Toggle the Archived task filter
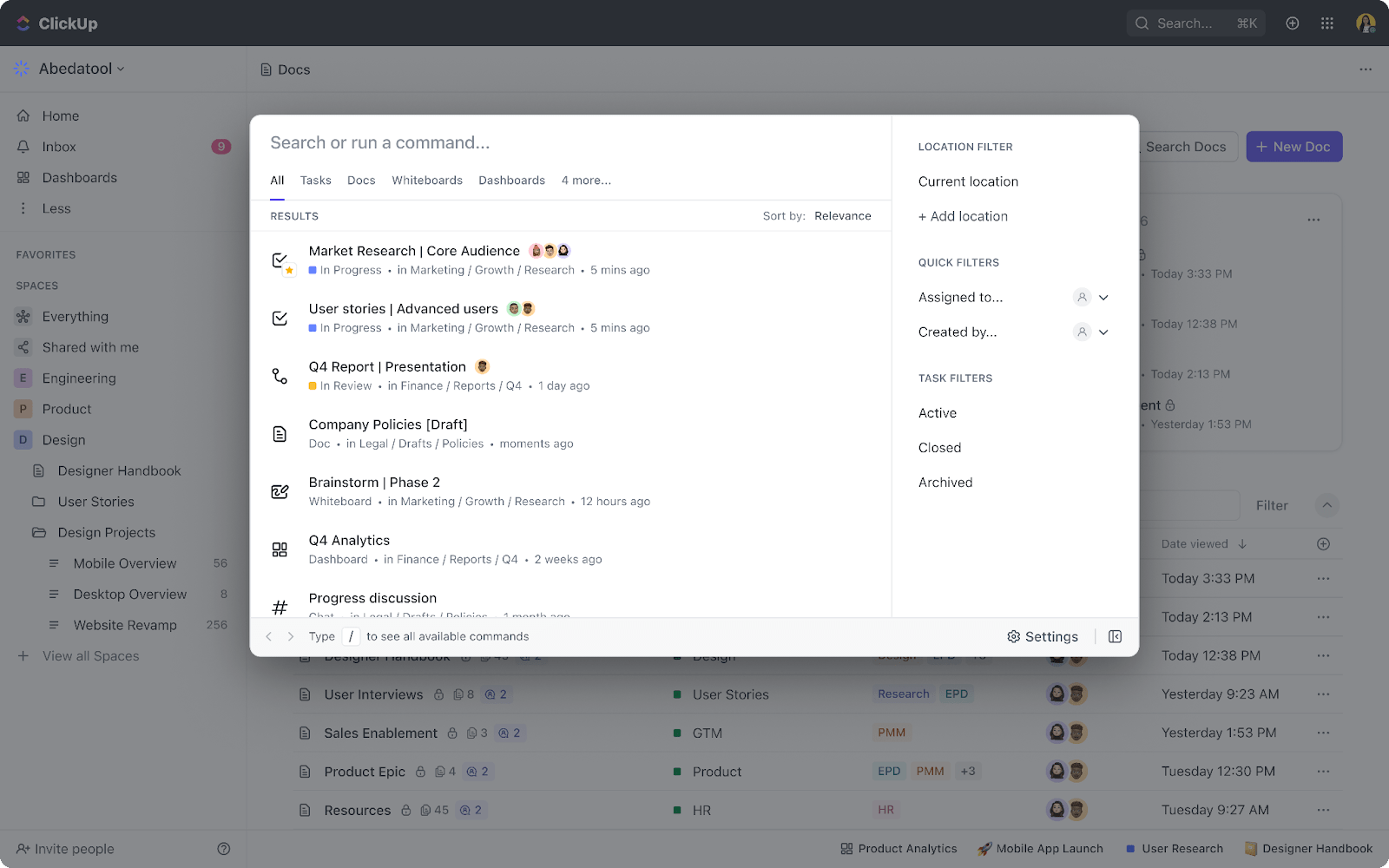The height and width of the screenshot is (868, 1389). click(945, 482)
